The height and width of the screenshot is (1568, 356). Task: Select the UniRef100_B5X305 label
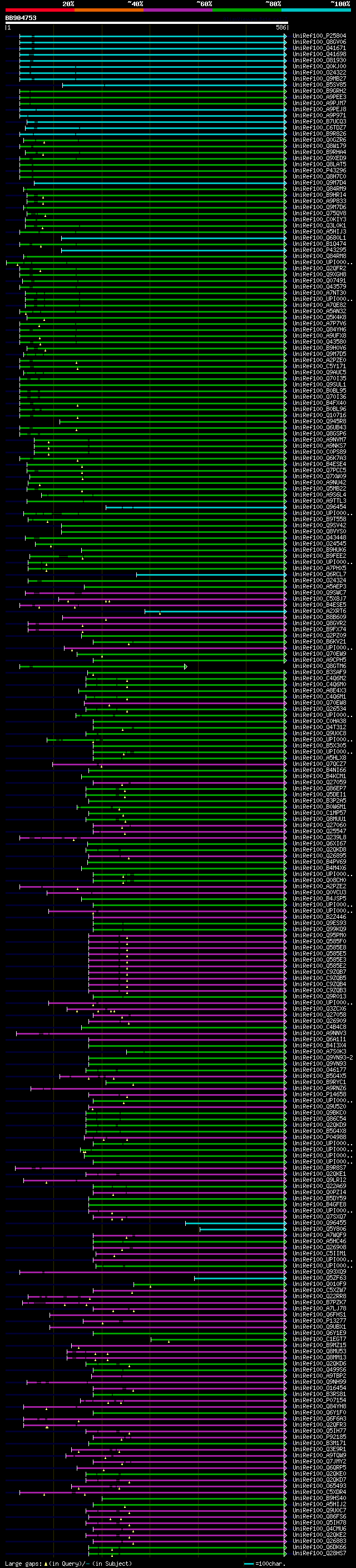(x=319, y=746)
